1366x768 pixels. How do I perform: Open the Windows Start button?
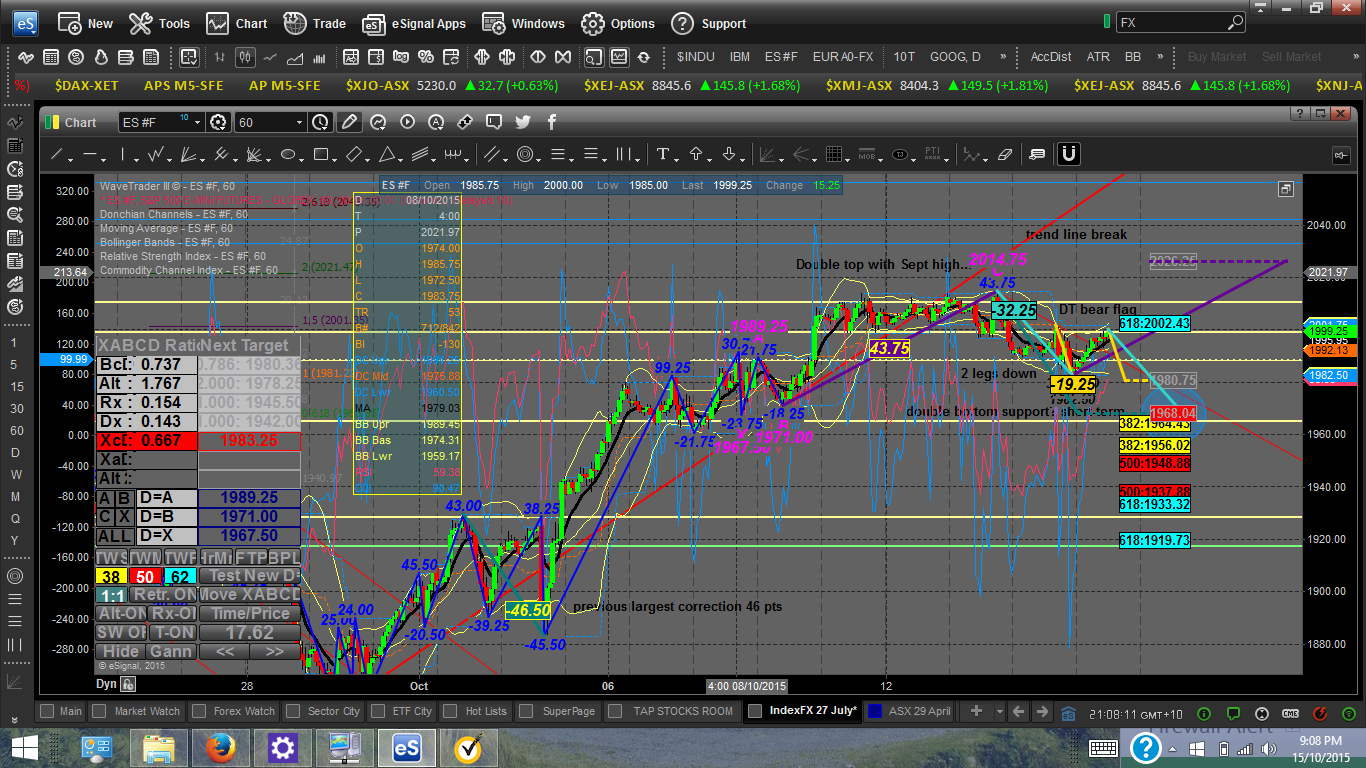(24, 747)
